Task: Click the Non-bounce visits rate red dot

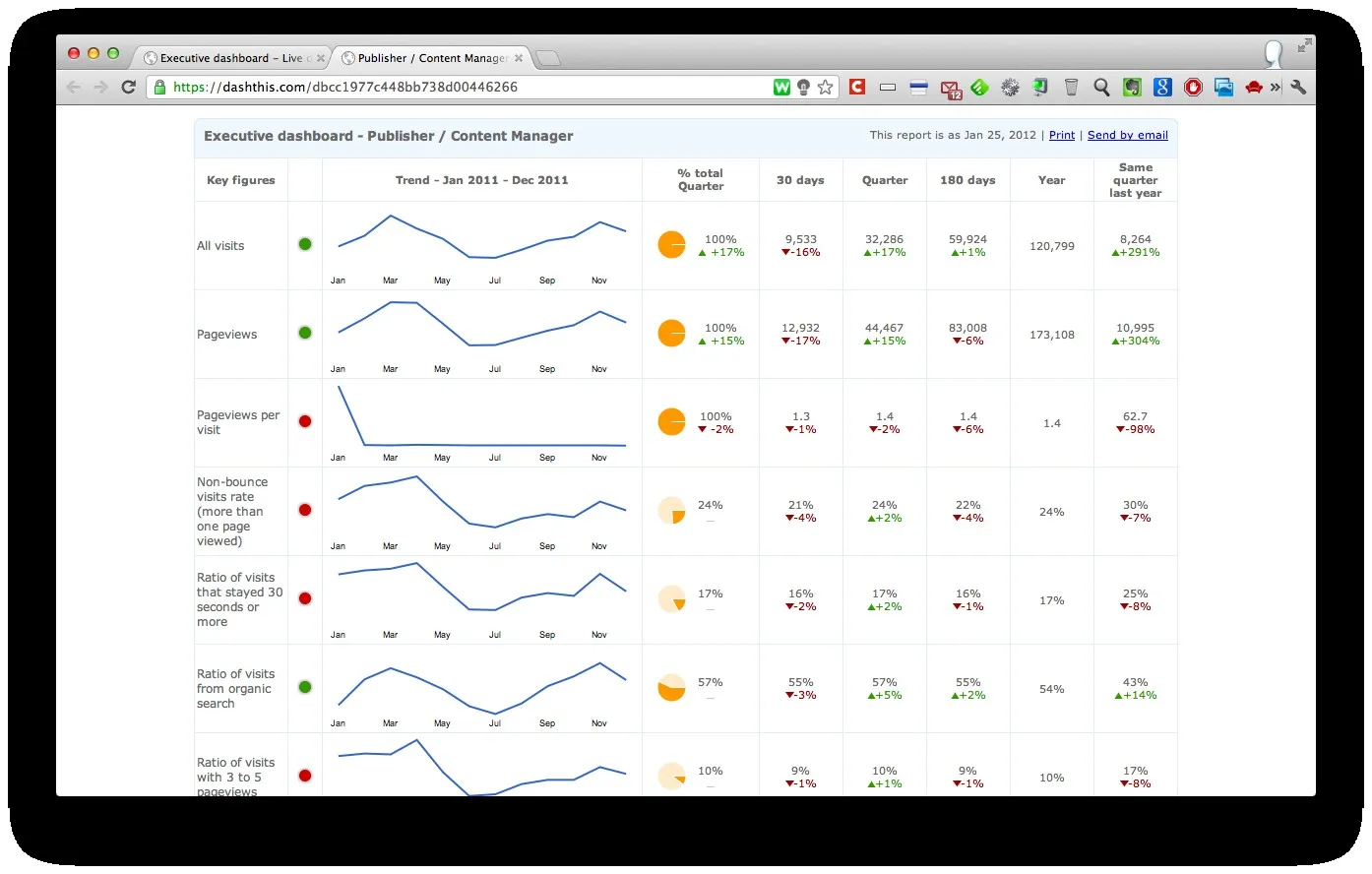Action: click(x=305, y=510)
